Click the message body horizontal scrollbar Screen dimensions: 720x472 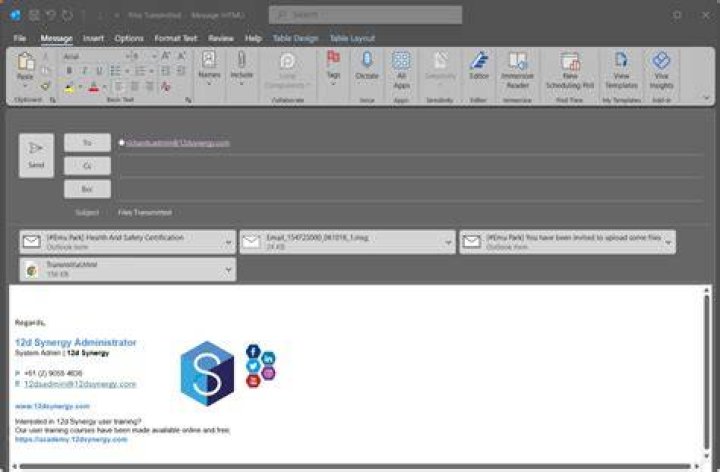[355, 466]
